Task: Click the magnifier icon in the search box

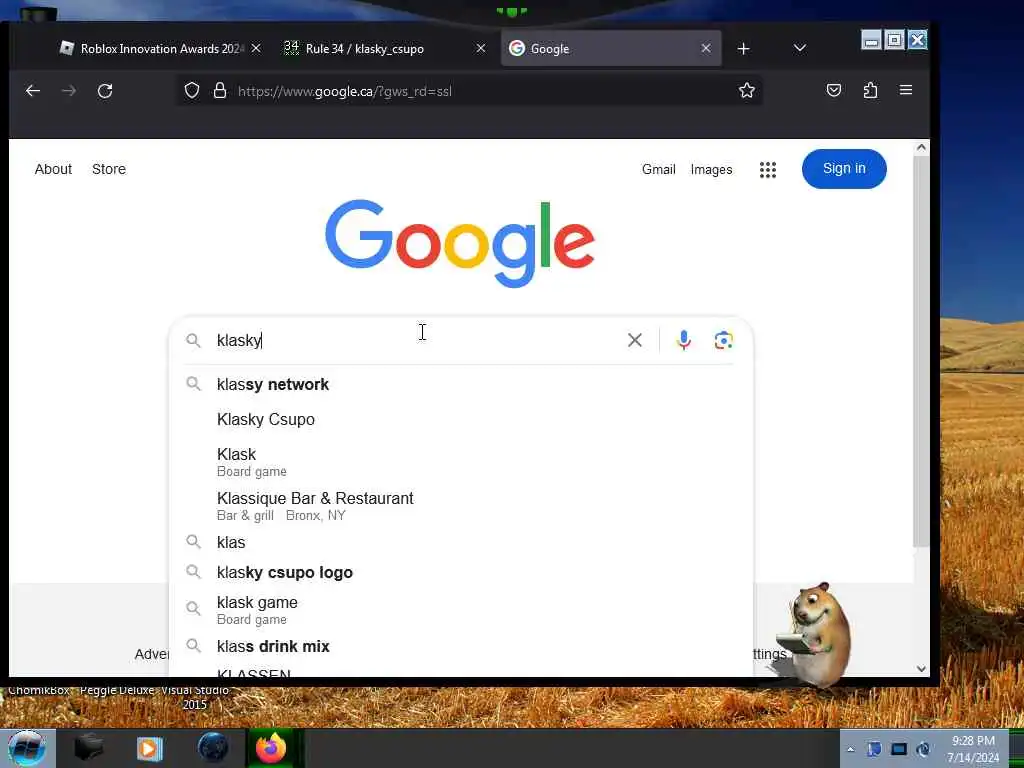Action: 193,340
